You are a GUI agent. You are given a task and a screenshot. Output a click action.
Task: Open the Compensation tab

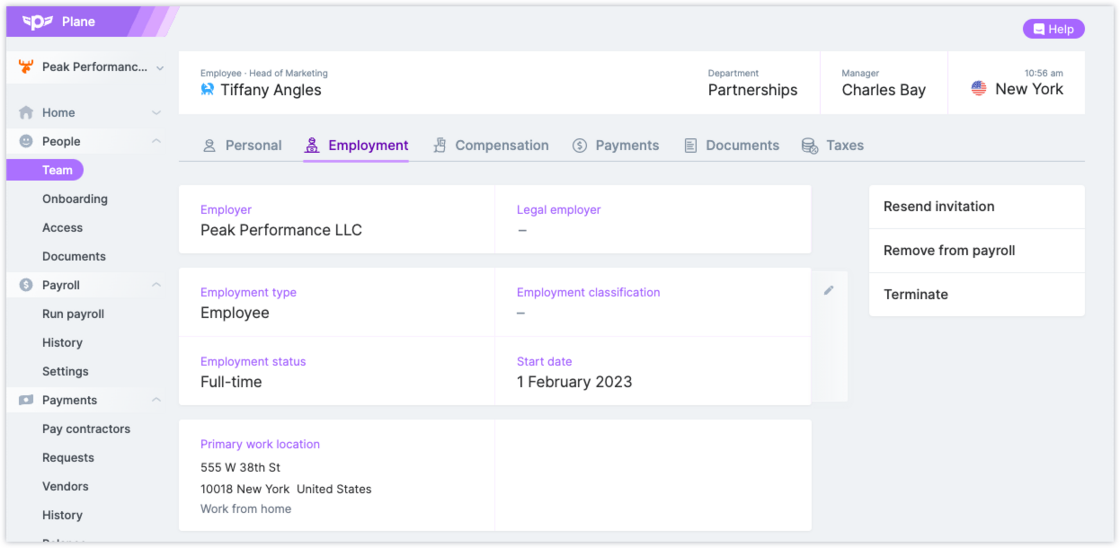491,146
